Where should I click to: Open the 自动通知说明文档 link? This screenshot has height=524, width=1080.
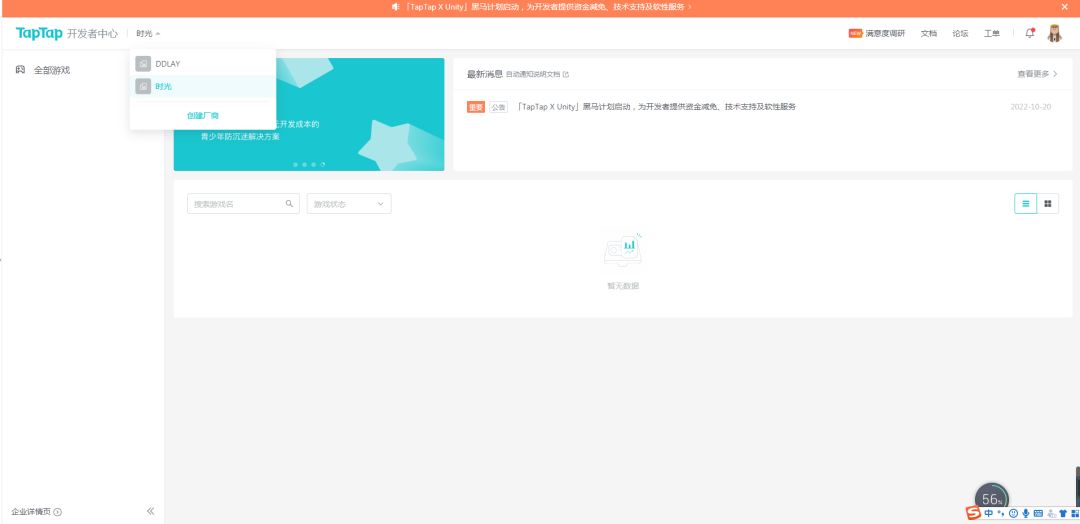tap(537, 74)
